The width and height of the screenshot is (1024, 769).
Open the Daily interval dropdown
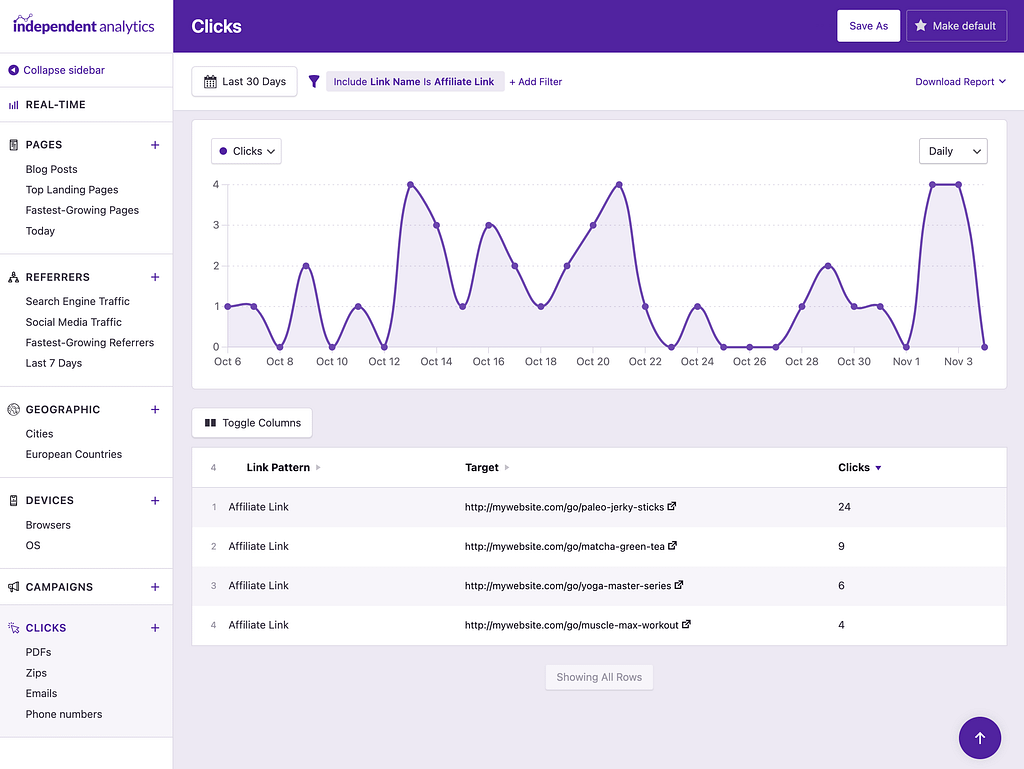pos(952,150)
